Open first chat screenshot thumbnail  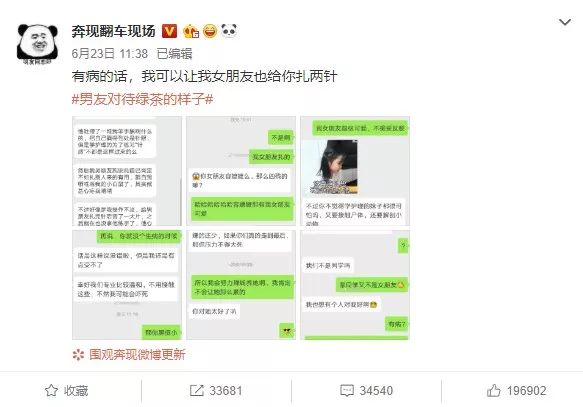coord(127,171)
